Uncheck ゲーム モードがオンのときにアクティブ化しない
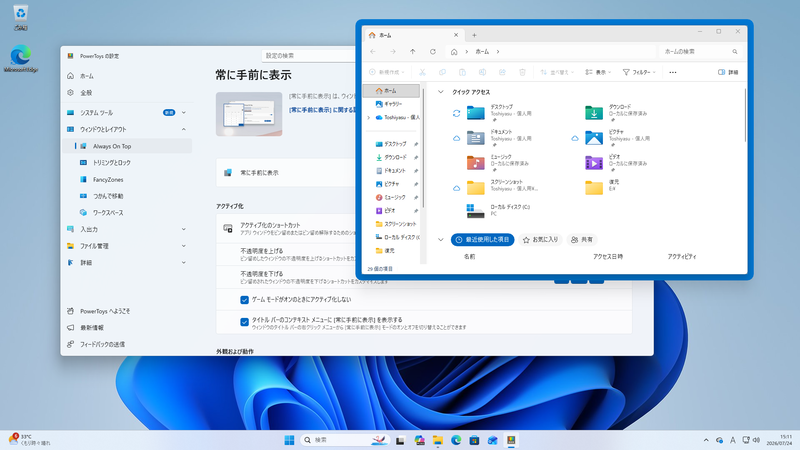This screenshot has width=800, height=450. (x=244, y=300)
